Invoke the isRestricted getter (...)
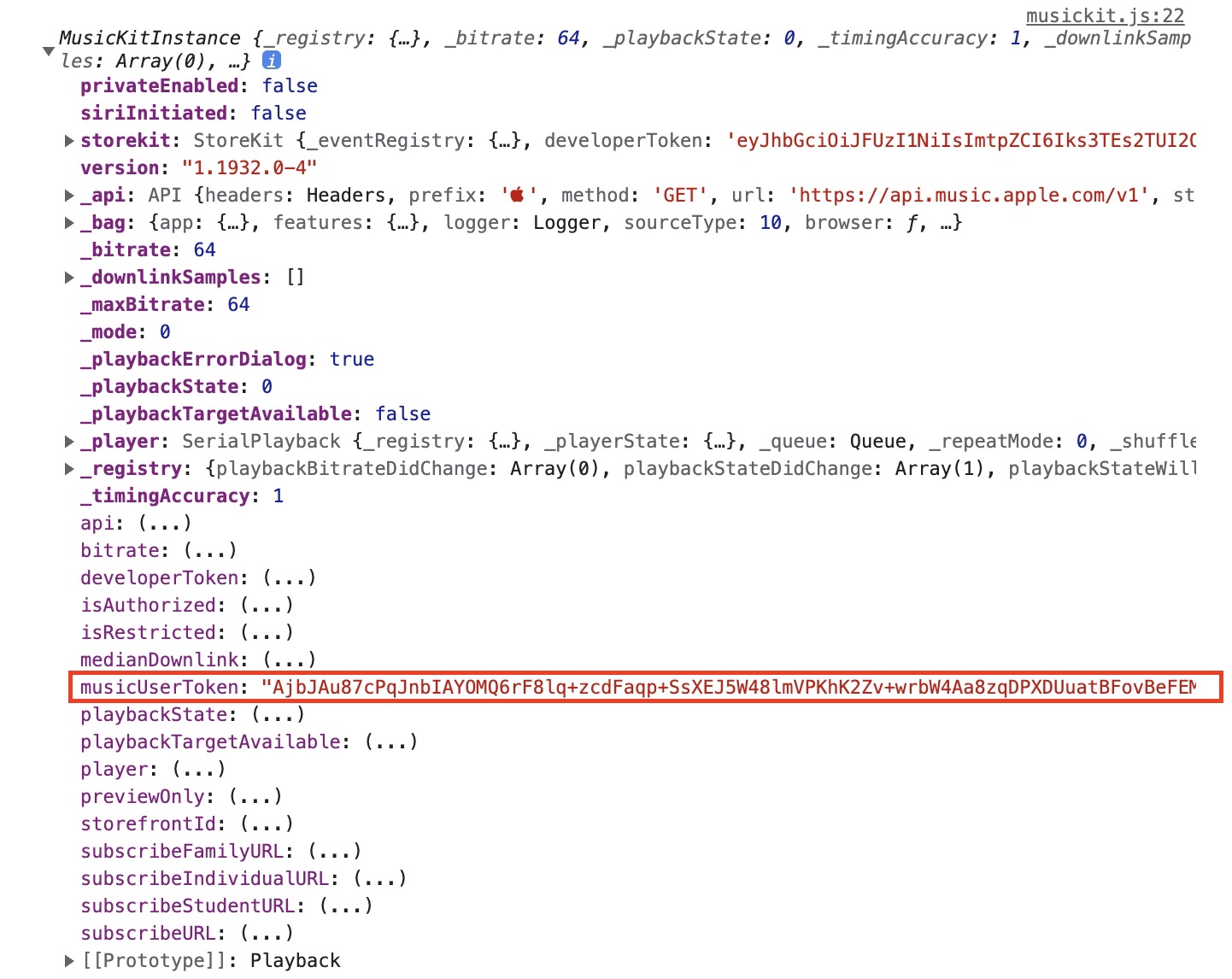 click(267, 632)
